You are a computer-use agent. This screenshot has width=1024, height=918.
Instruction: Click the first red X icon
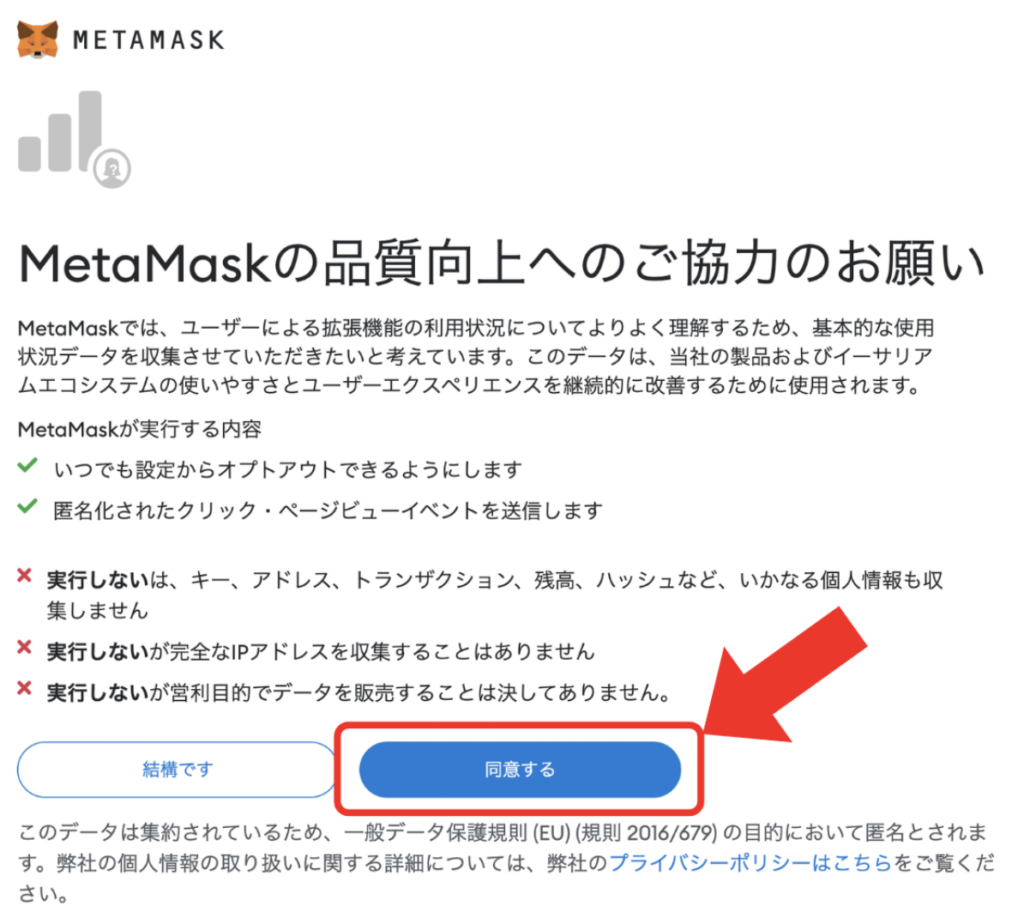click(24, 575)
